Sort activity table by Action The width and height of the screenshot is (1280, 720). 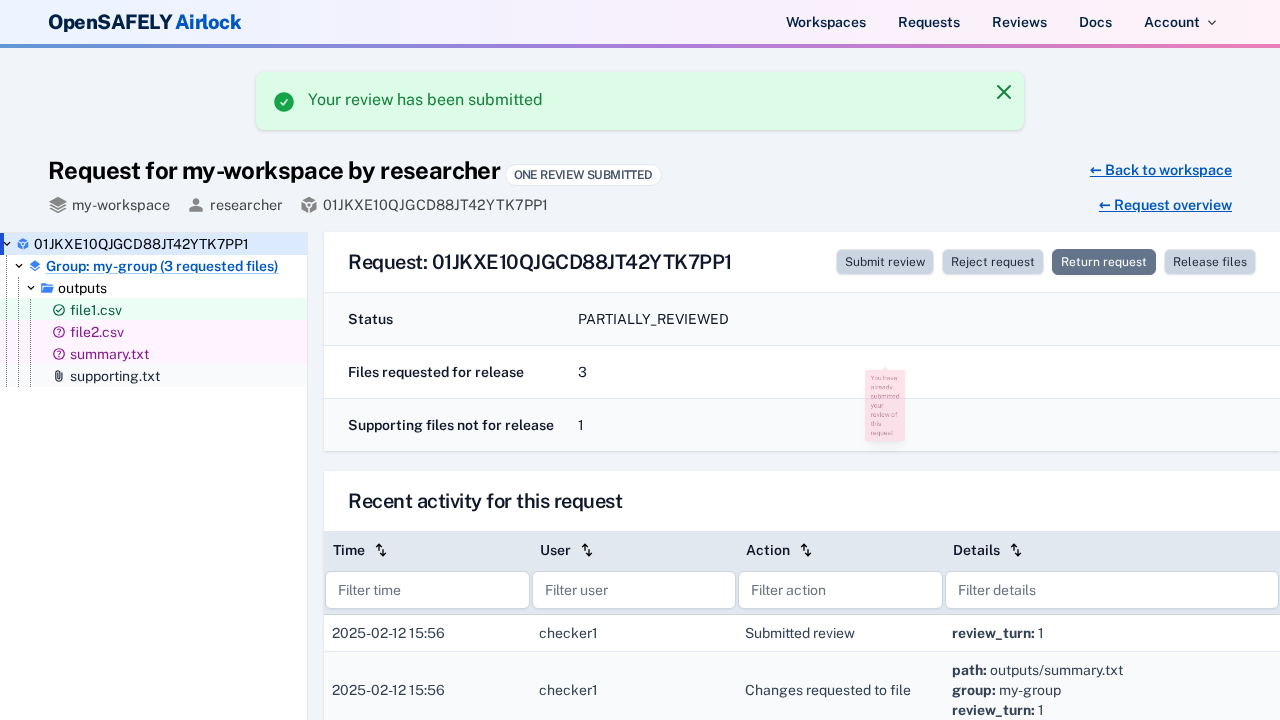pyautogui.click(x=806, y=550)
